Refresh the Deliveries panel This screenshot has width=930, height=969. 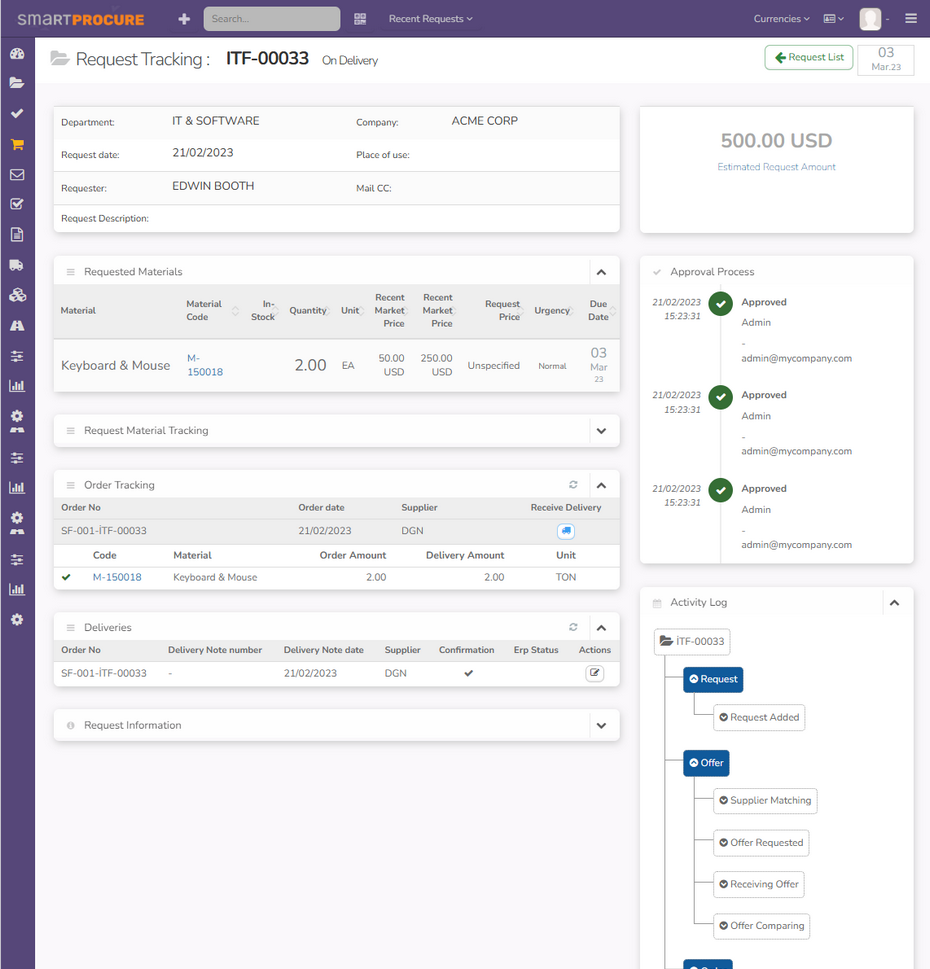tap(573, 627)
